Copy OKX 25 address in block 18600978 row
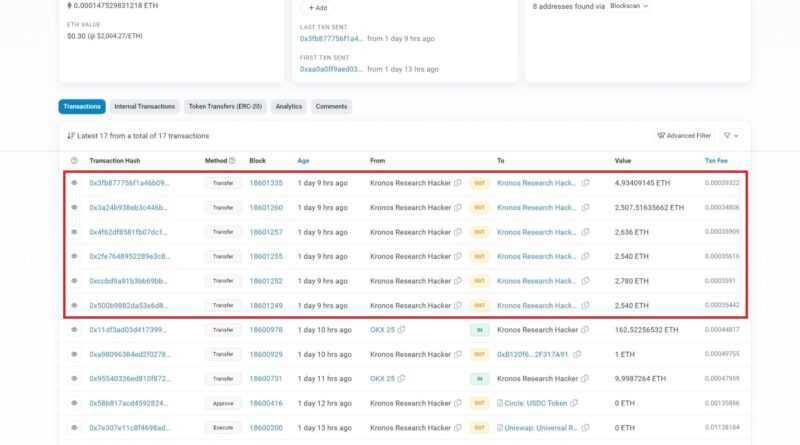 click(x=402, y=329)
